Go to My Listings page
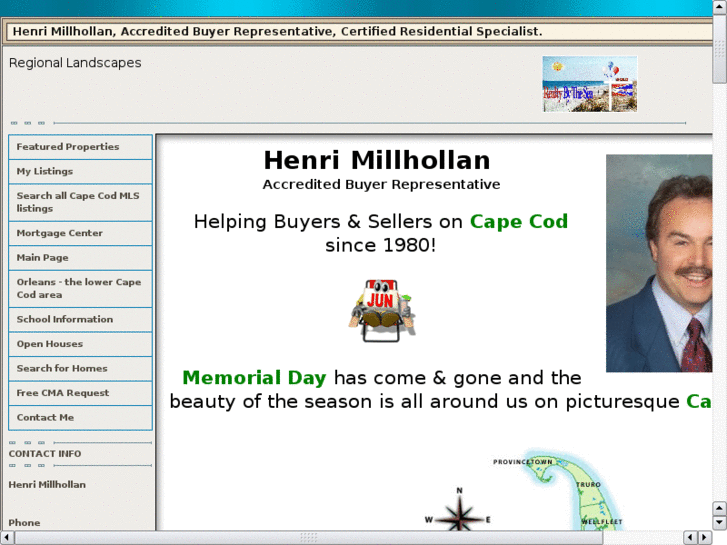727x545 pixels. pos(80,172)
